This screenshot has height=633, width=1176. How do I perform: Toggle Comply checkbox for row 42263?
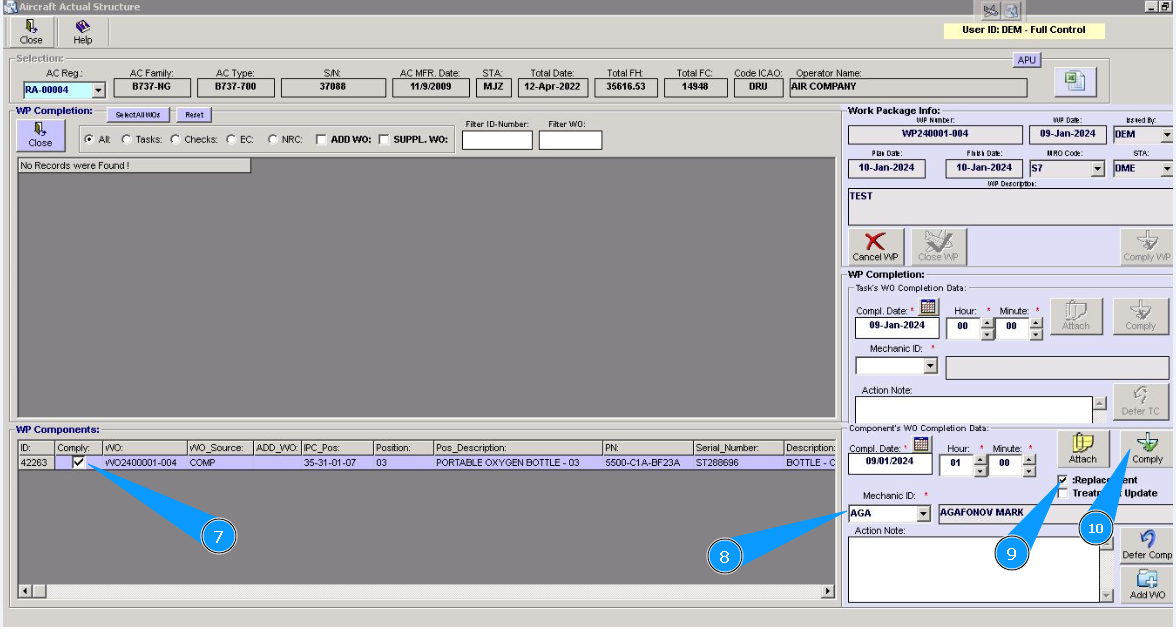pos(79,462)
